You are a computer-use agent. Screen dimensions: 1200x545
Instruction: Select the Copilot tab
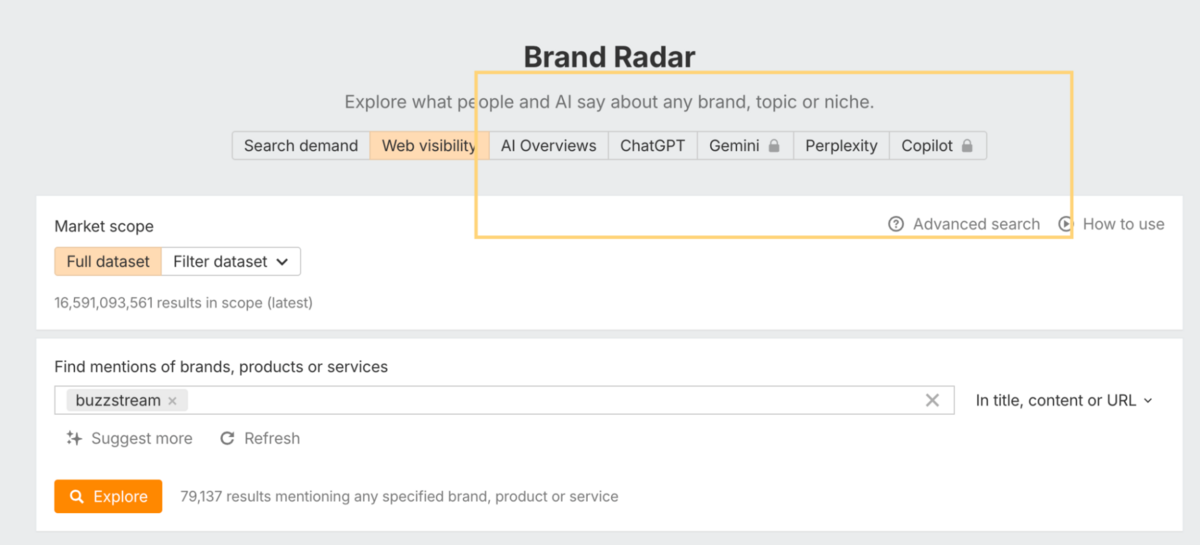click(938, 146)
